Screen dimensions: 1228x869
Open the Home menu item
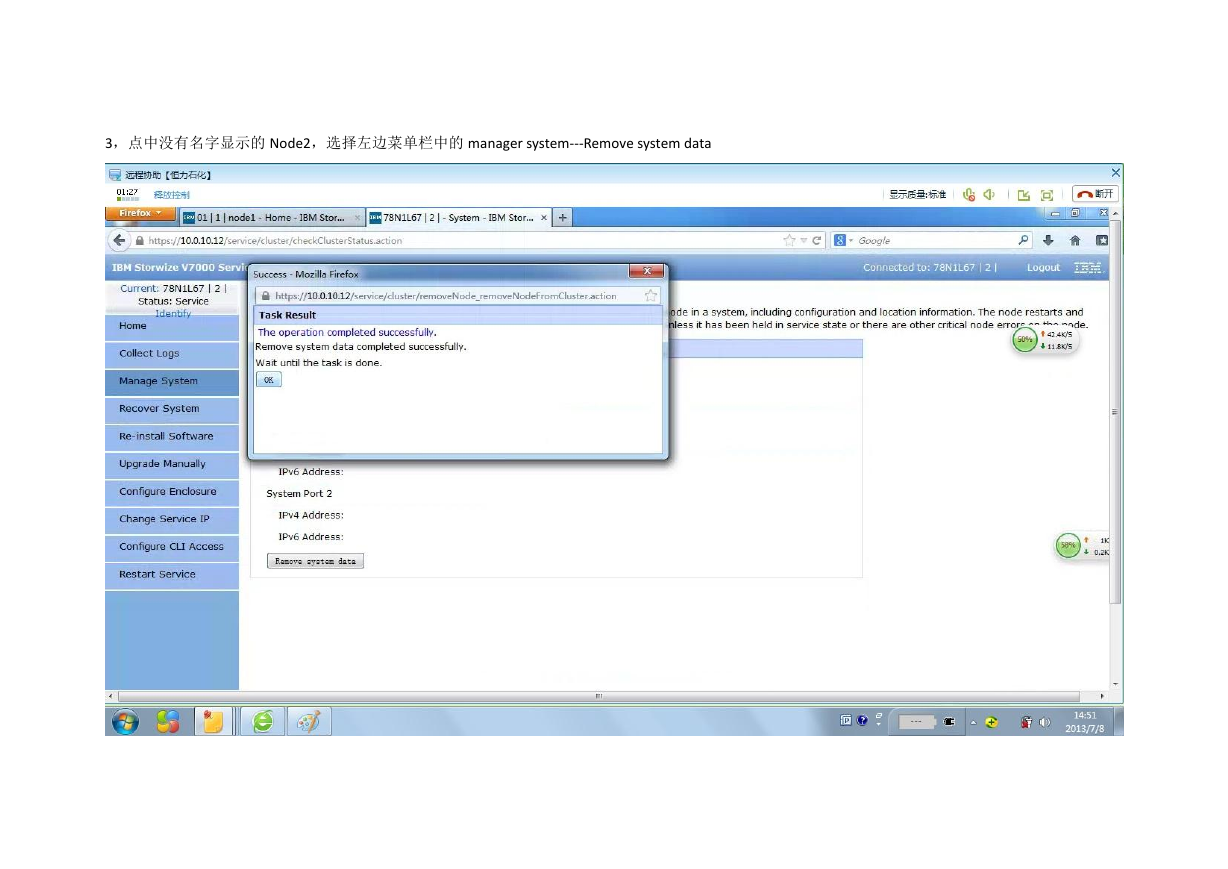point(172,326)
